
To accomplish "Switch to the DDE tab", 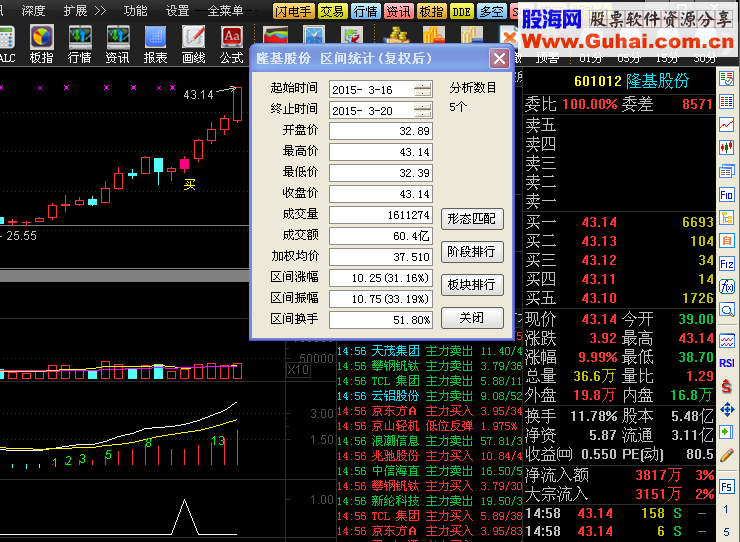I will click(x=461, y=11).
